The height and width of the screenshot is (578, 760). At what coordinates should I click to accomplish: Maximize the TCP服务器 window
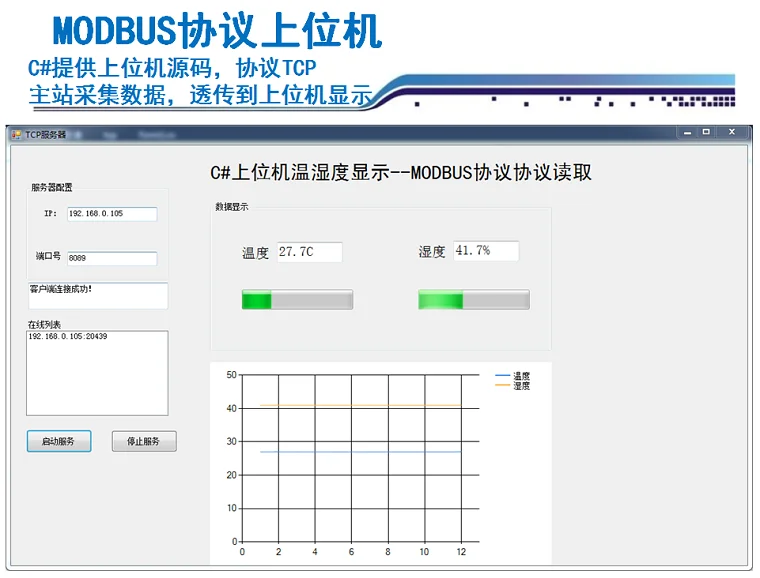click(706, 132)
